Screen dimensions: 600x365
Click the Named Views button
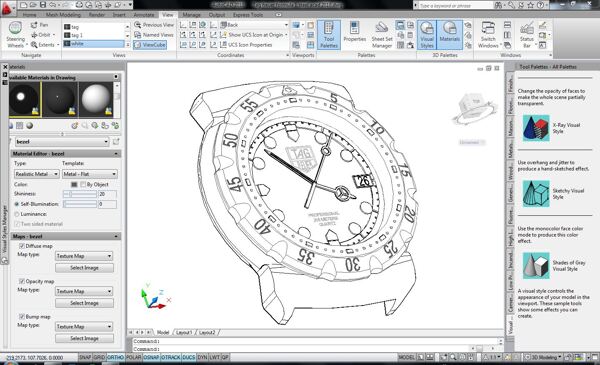pos(154,35)
